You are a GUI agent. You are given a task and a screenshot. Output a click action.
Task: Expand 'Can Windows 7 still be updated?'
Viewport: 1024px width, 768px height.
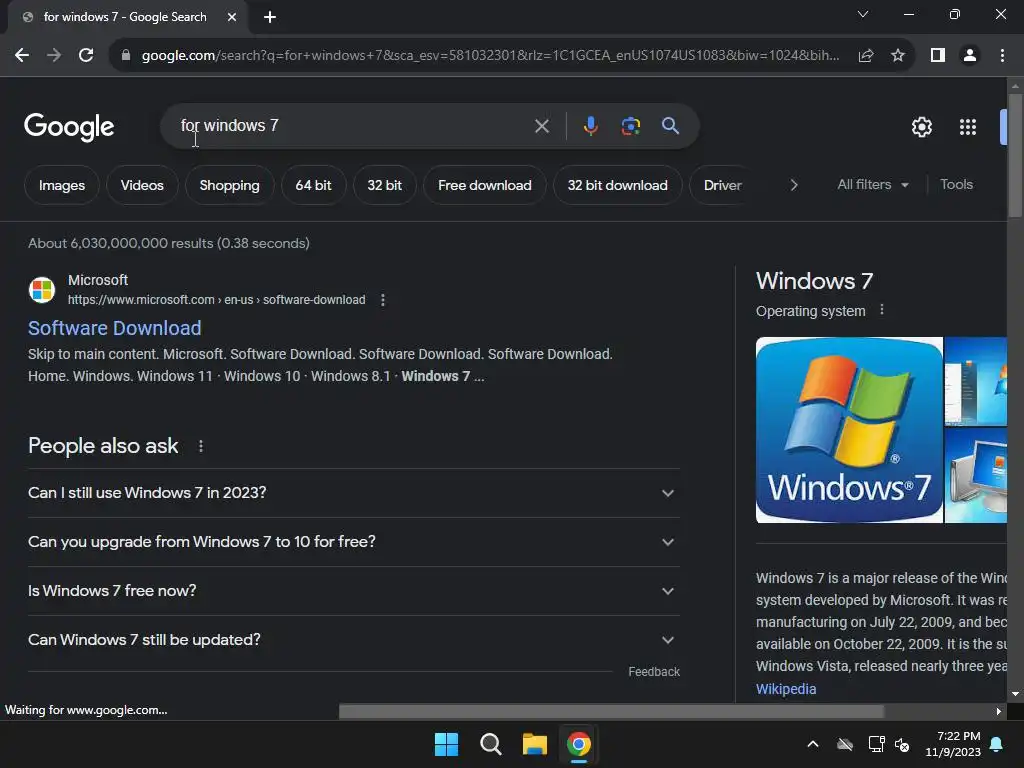(x=354, y=640)
